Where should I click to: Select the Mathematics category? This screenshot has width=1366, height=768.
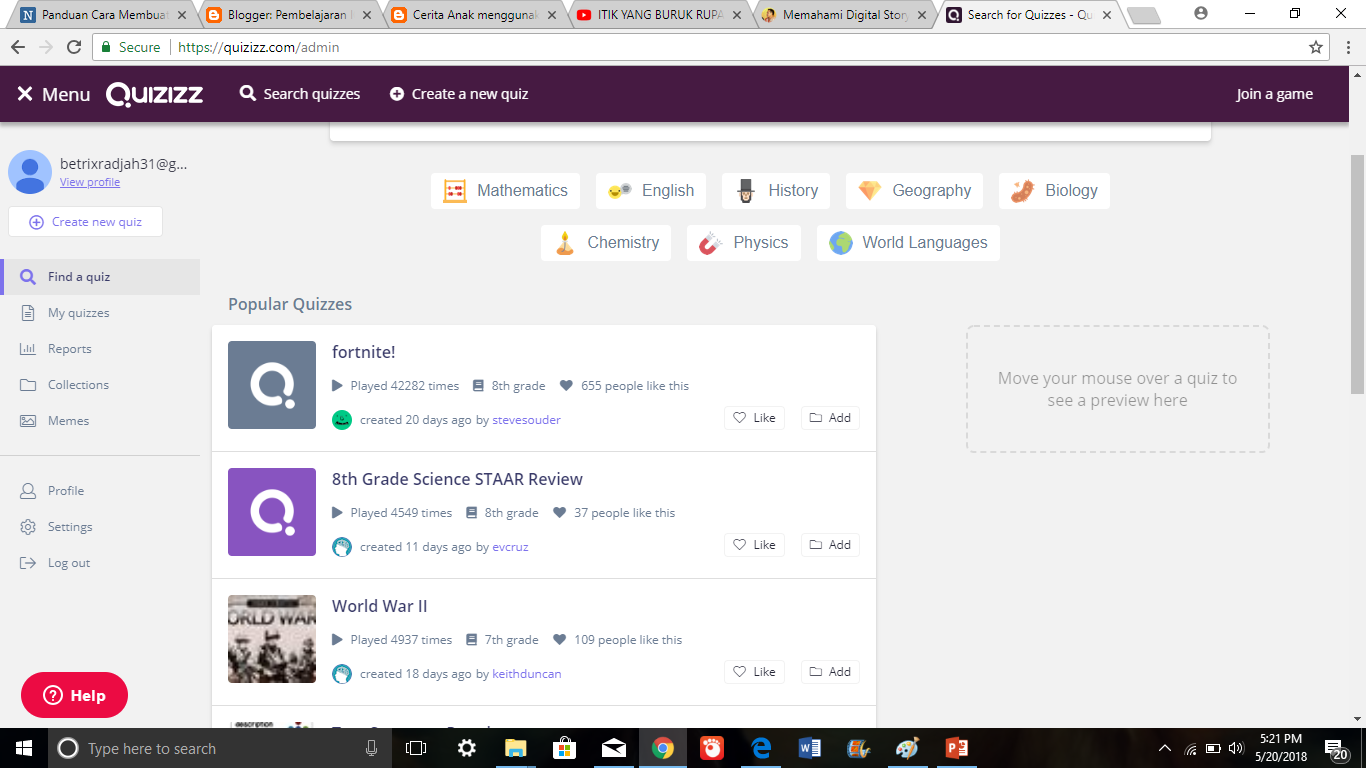tap(506, 191)
